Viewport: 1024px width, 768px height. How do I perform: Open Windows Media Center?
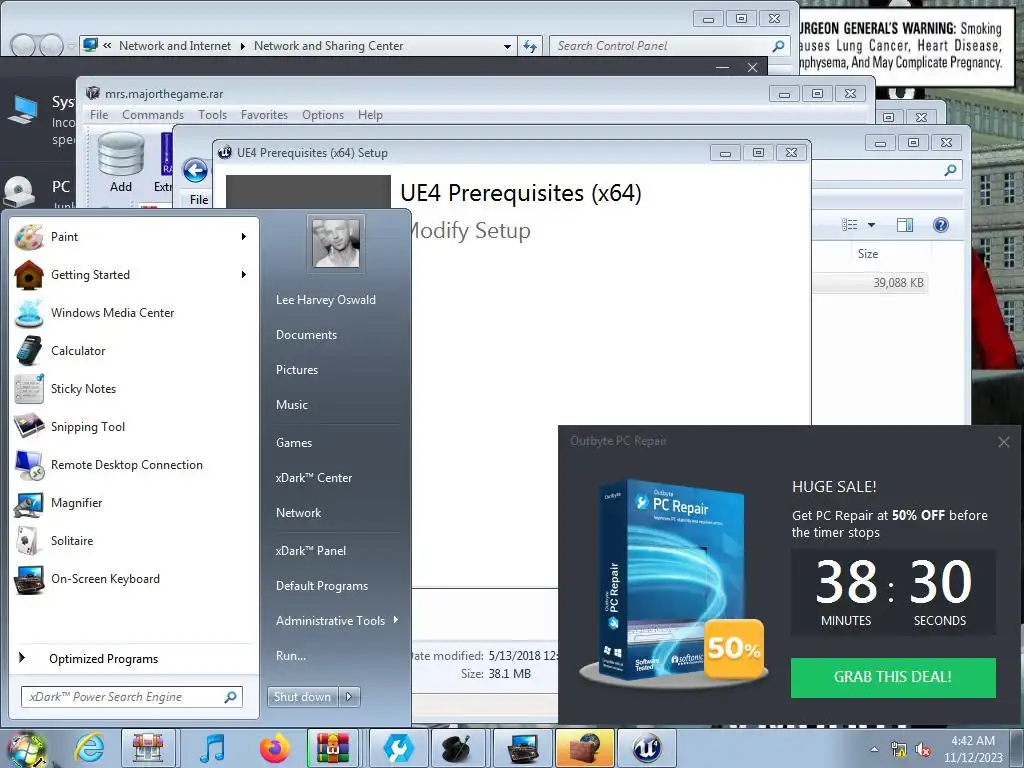[131, 313]
